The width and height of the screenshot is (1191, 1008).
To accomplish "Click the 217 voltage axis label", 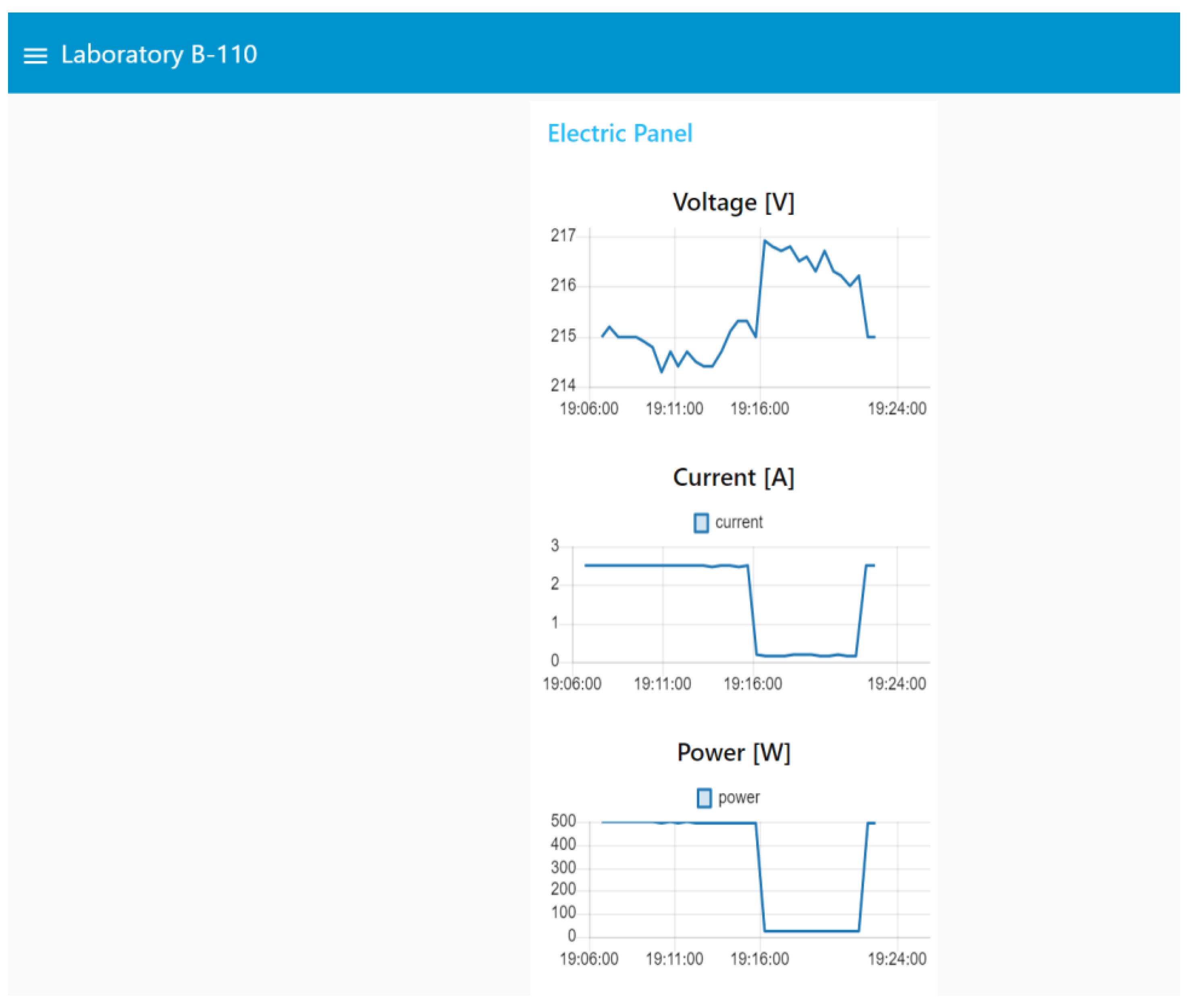I will pyautogui.click(x=563, y=235).
